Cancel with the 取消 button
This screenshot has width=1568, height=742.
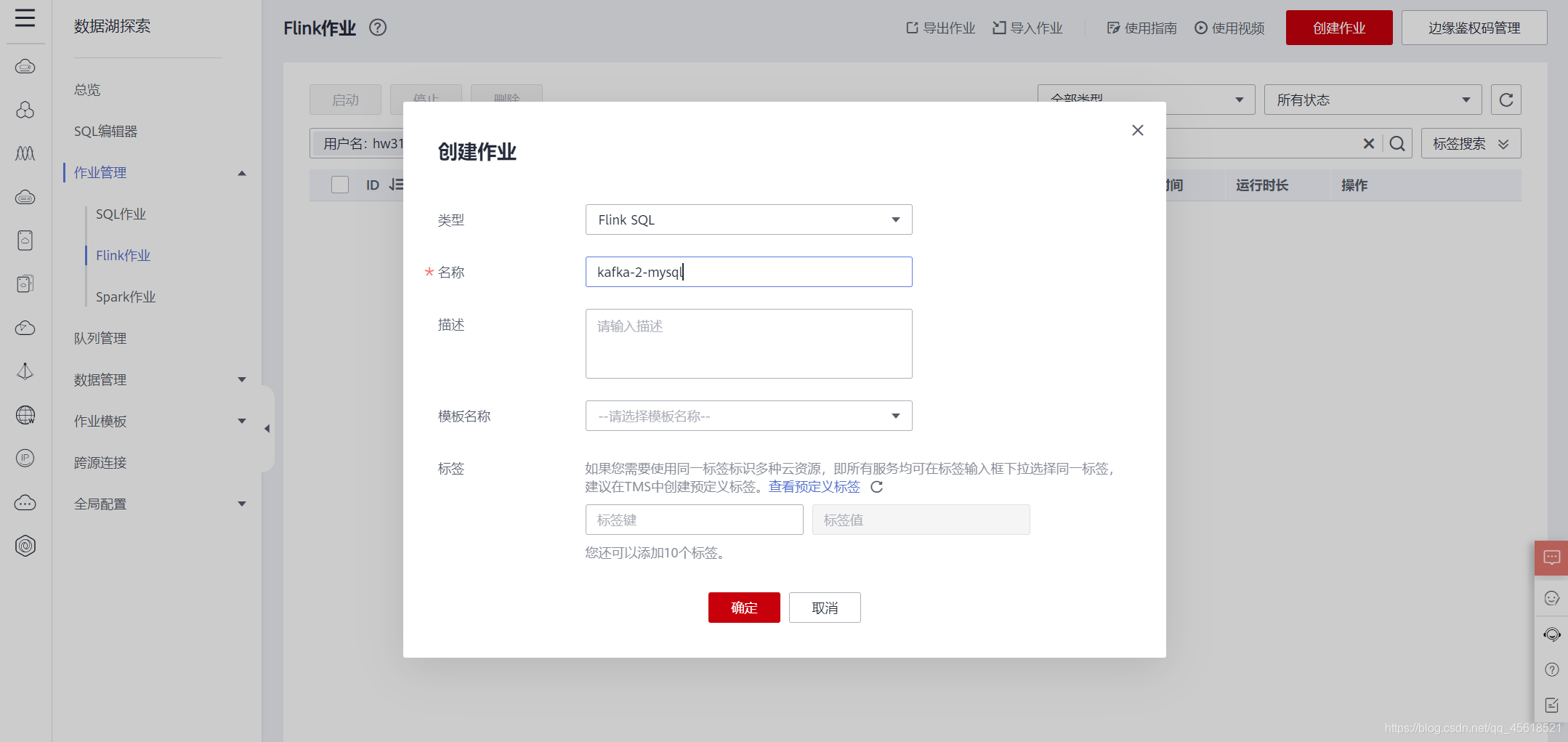pos(825,608)
